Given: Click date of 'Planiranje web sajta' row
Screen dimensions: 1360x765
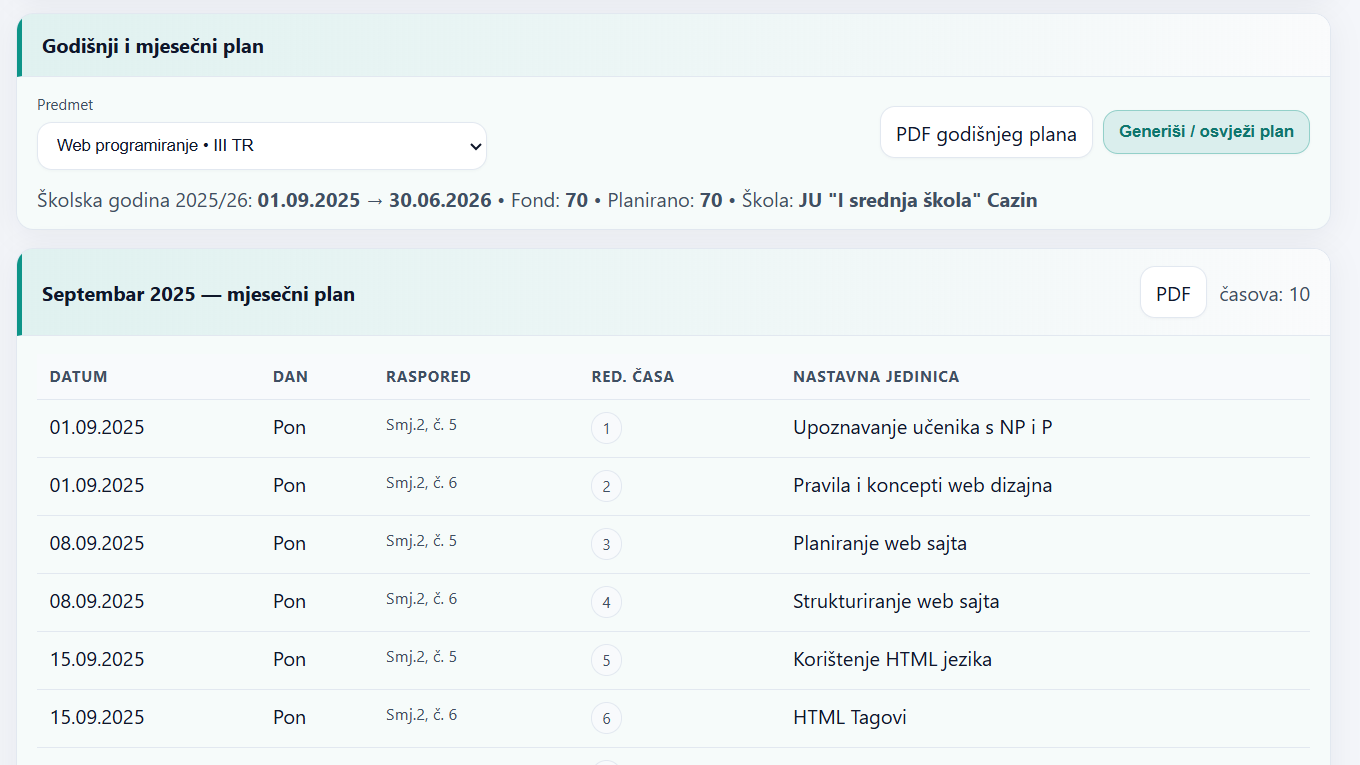Looking at the screenshot, I should pyautogui.click(x=97, y=544).
